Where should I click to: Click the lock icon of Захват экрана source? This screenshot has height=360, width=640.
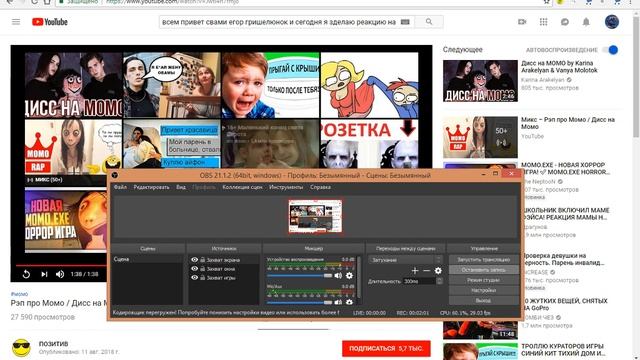coord(202,260)
